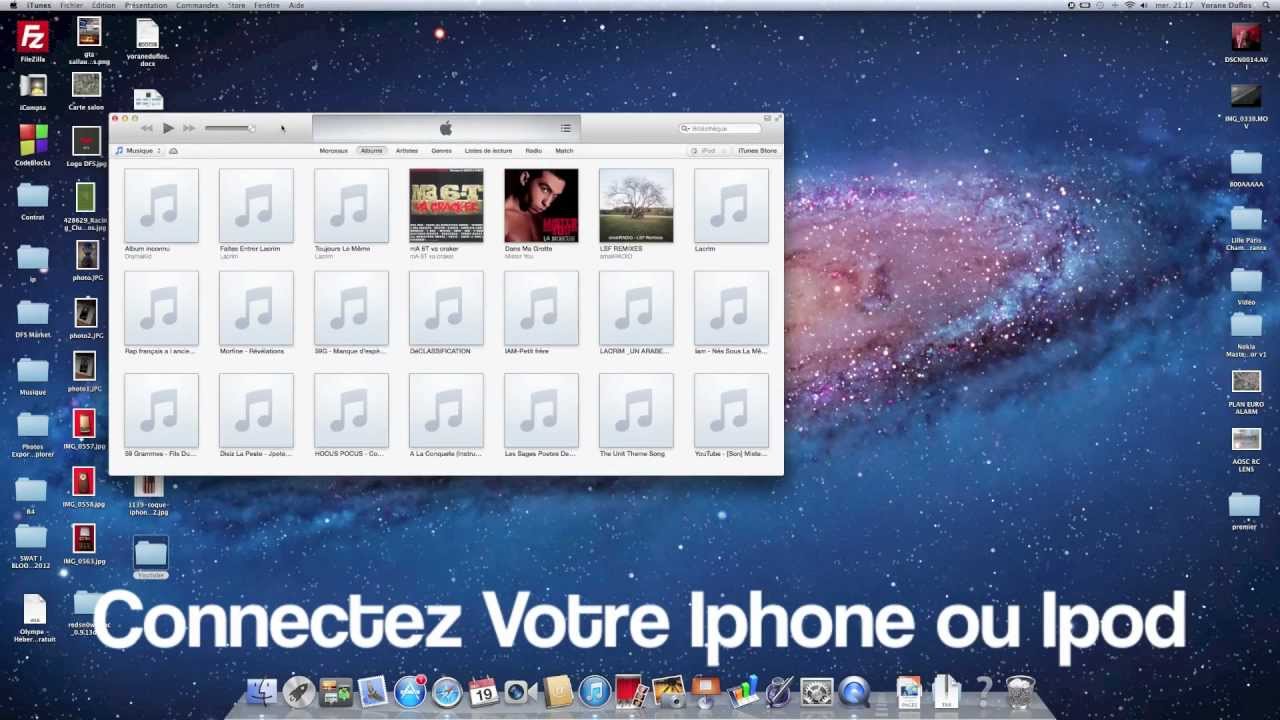Open QuickTime Player from the Dock
1280x720 pixels.
[x=854, y=692]
